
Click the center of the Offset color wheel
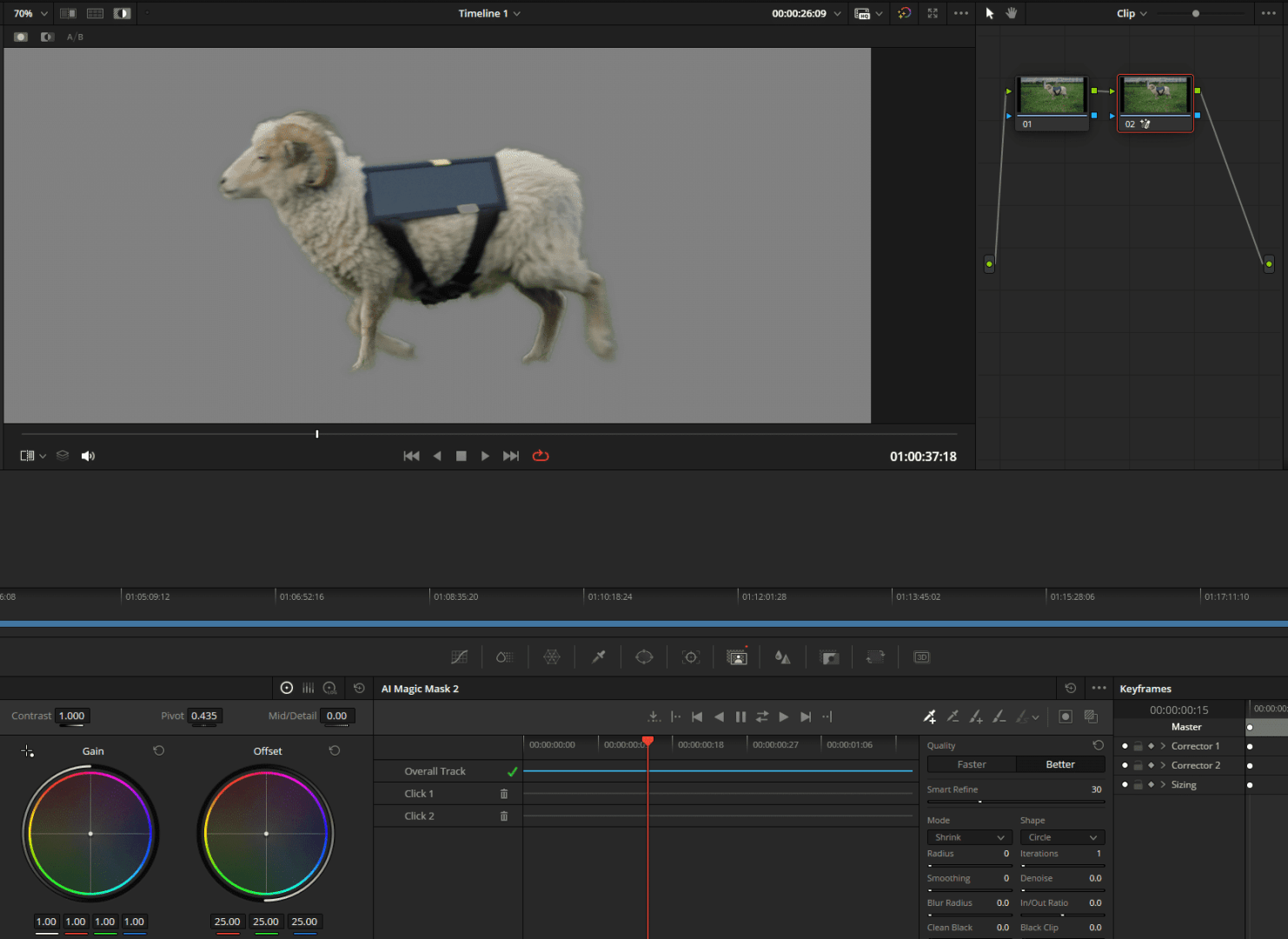pos(266,833)
